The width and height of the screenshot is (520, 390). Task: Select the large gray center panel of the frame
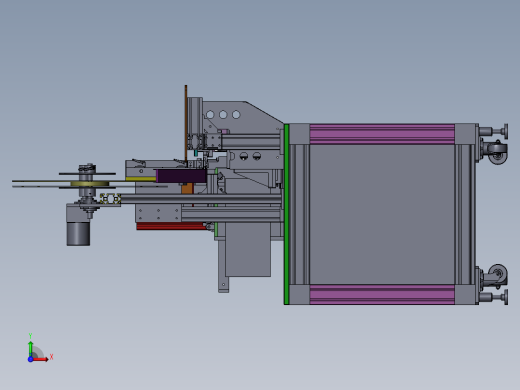click(x=382, y=214)
